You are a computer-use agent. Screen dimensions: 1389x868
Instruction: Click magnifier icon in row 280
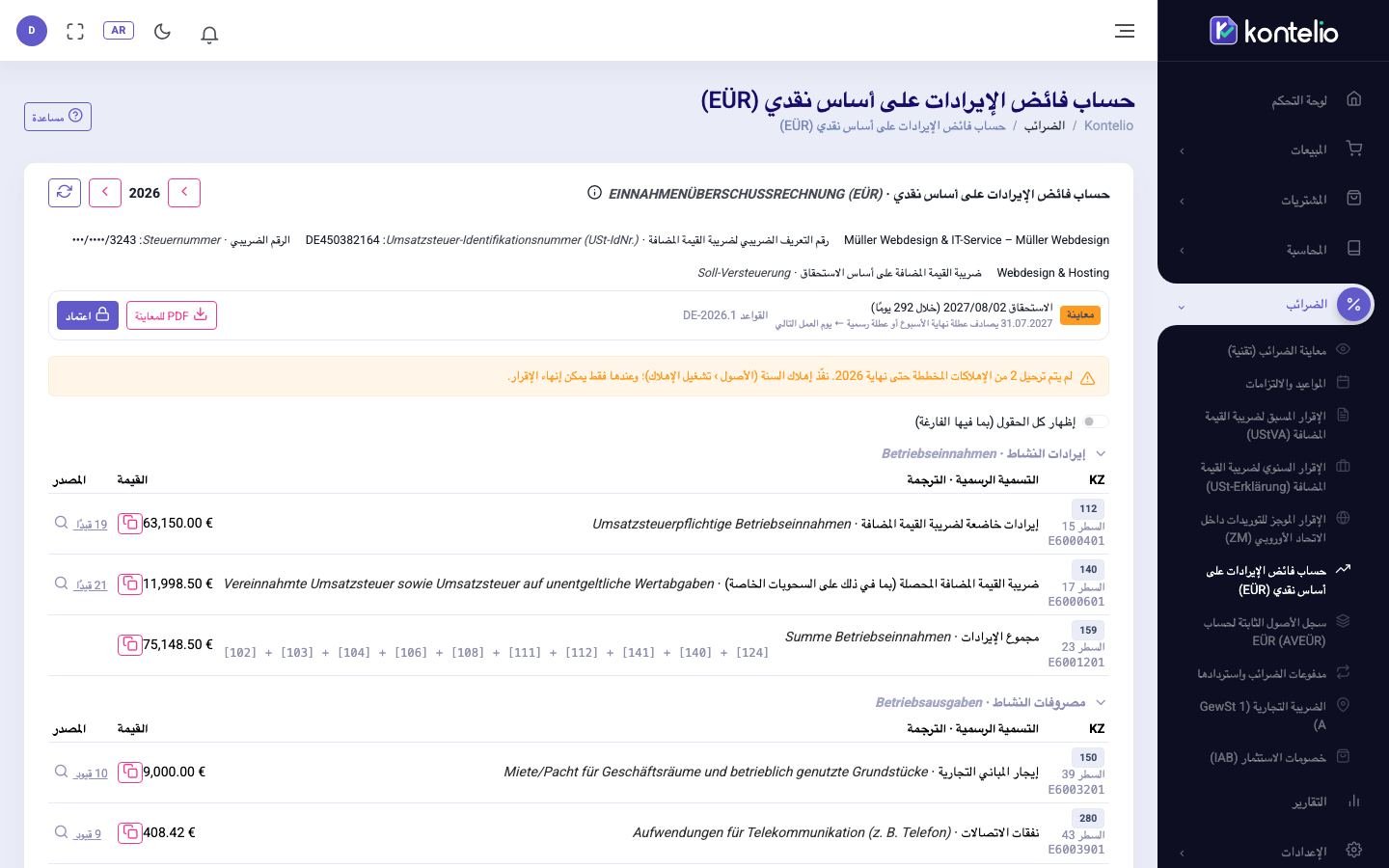[61, 832]
